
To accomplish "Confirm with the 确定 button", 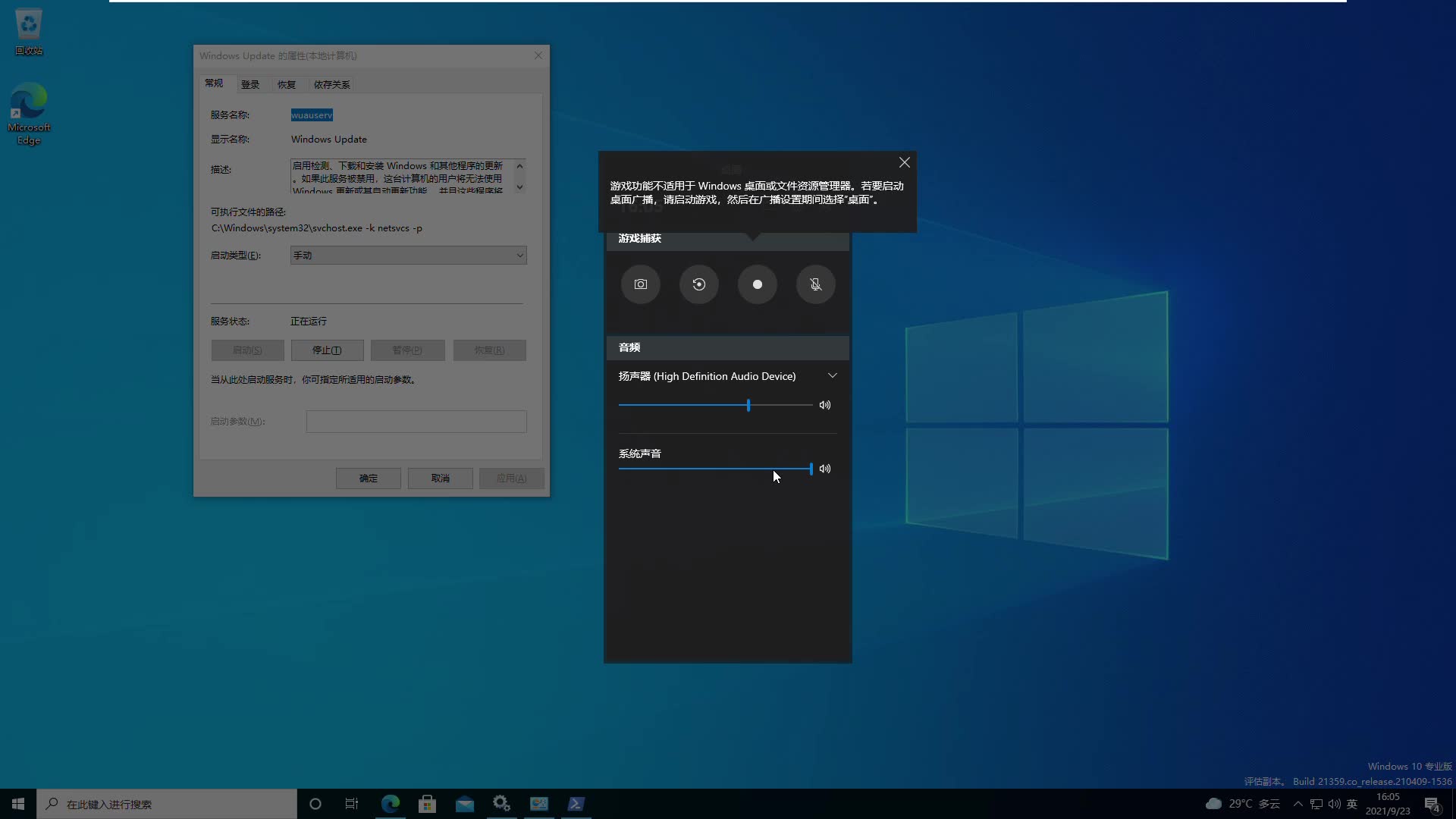I will (x=369, y=479).
